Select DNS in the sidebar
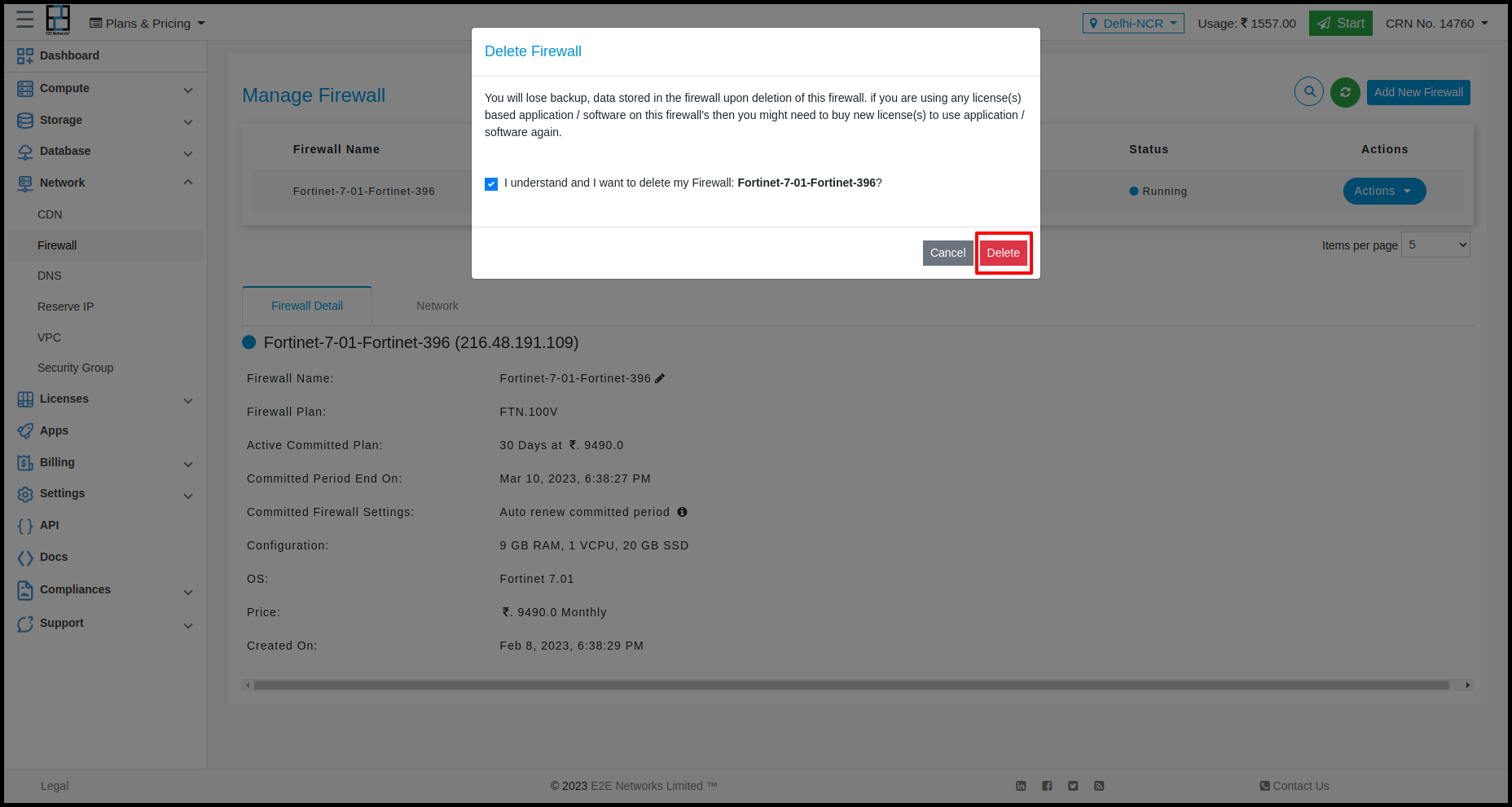The image size is (1512, 807). (50, 276)
